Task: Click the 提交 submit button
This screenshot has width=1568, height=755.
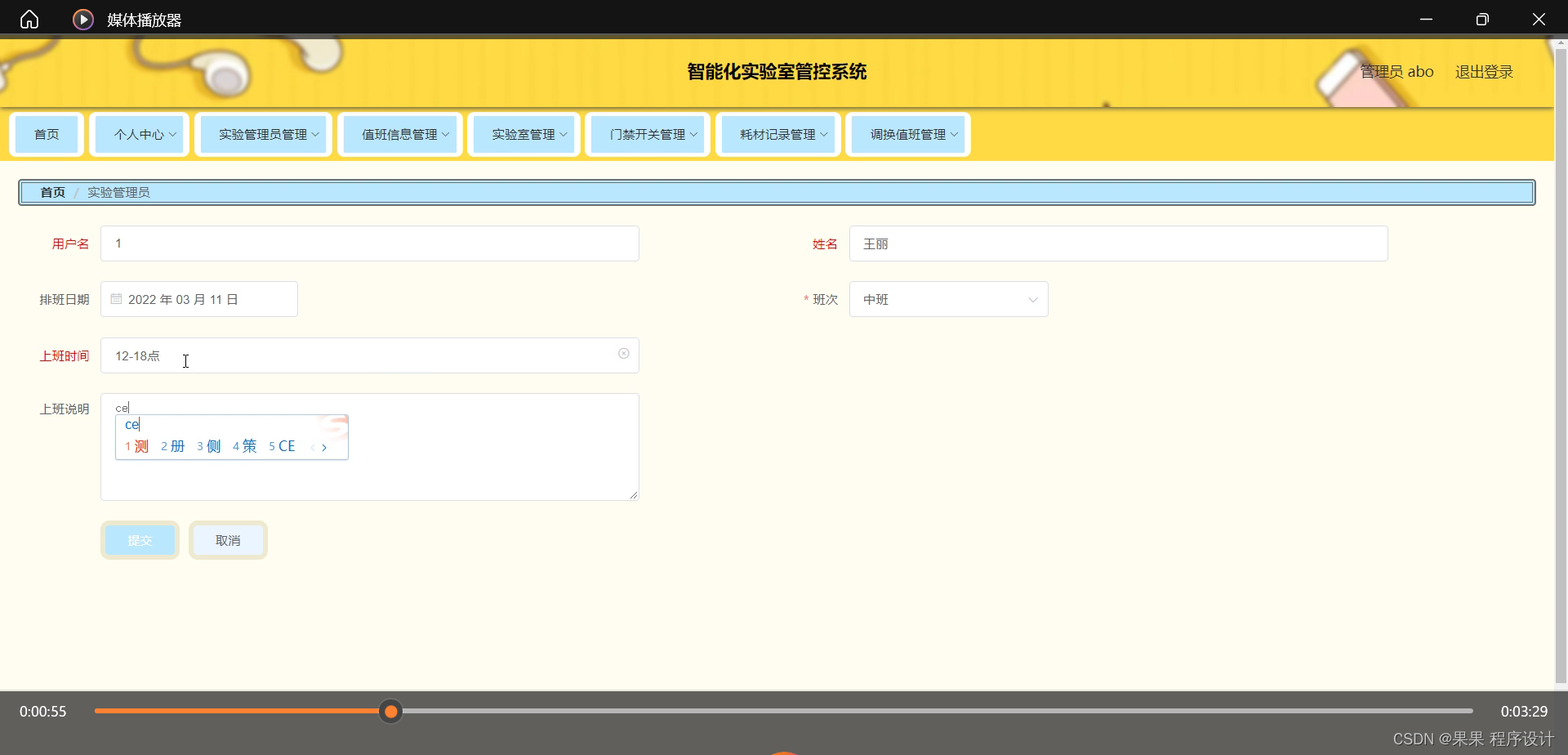Action: (140, 540)
